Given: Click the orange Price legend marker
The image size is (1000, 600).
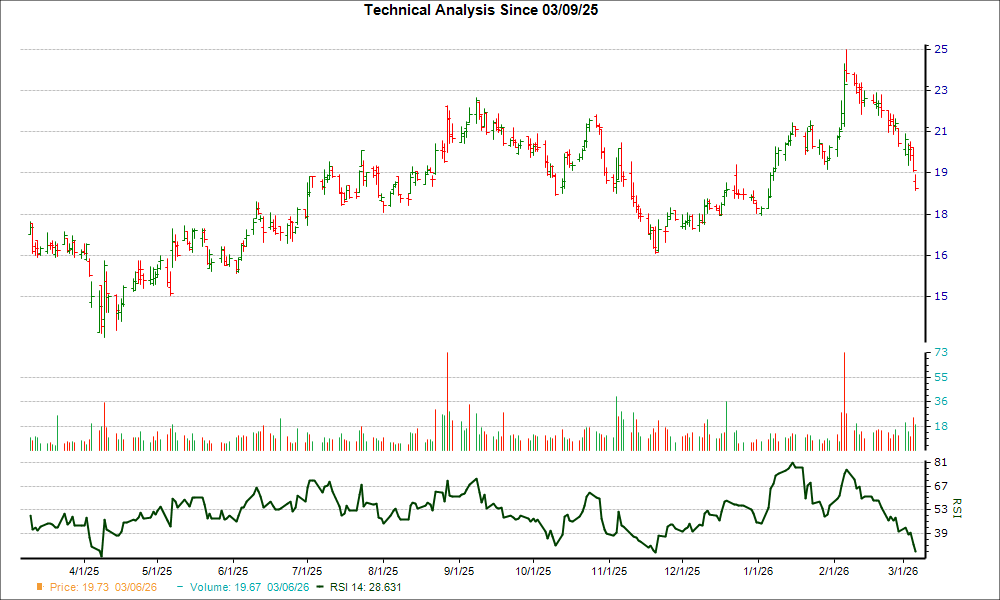Looking at the screenshot, I should (x=38, y=587).
